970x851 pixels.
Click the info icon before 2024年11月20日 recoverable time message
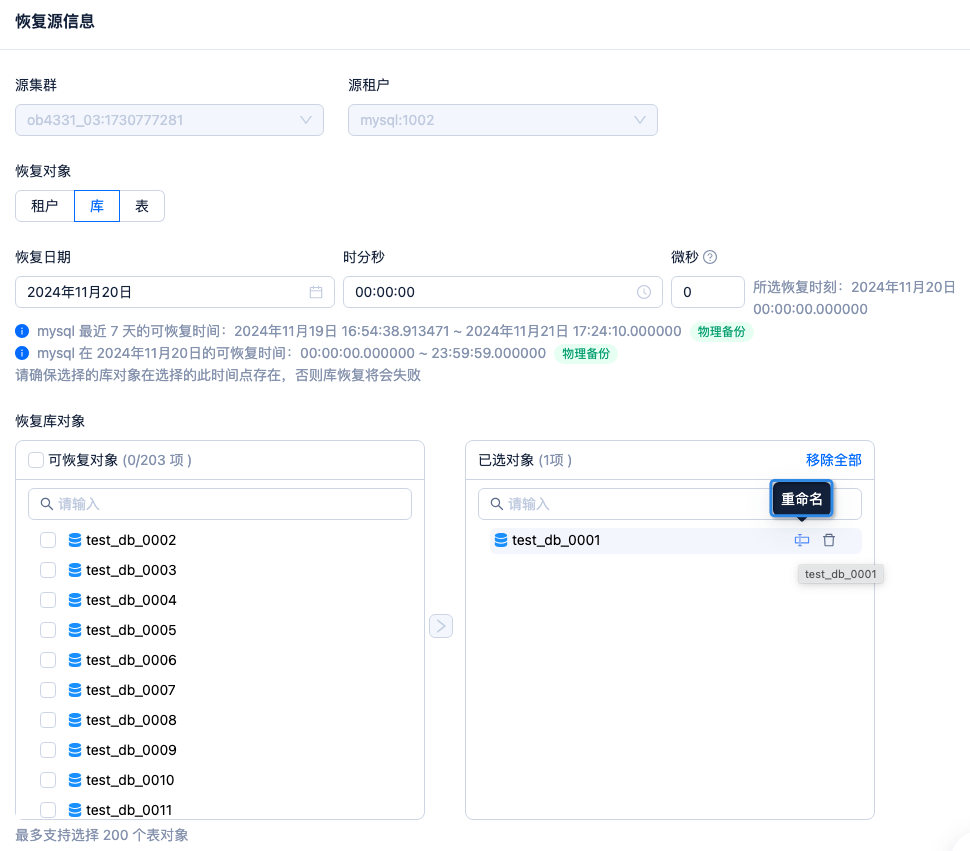22,353
